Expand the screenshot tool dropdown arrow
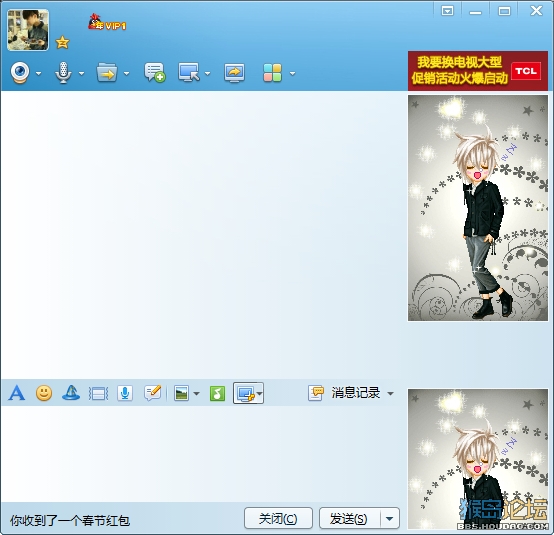Screen dimensions: 554x535 [x=259, y=393]
